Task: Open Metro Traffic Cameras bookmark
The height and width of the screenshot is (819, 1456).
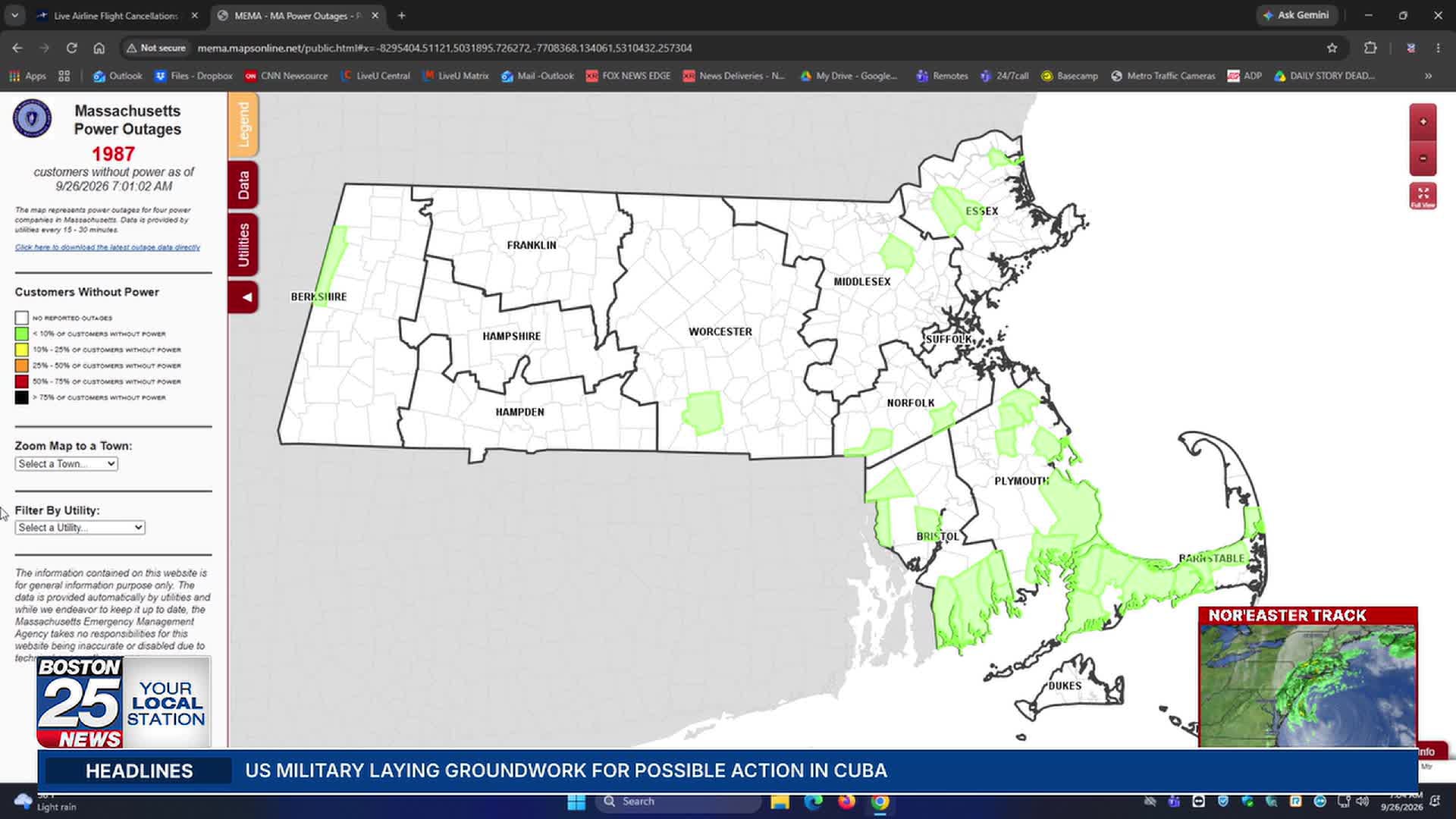Action: [1163, 76]
